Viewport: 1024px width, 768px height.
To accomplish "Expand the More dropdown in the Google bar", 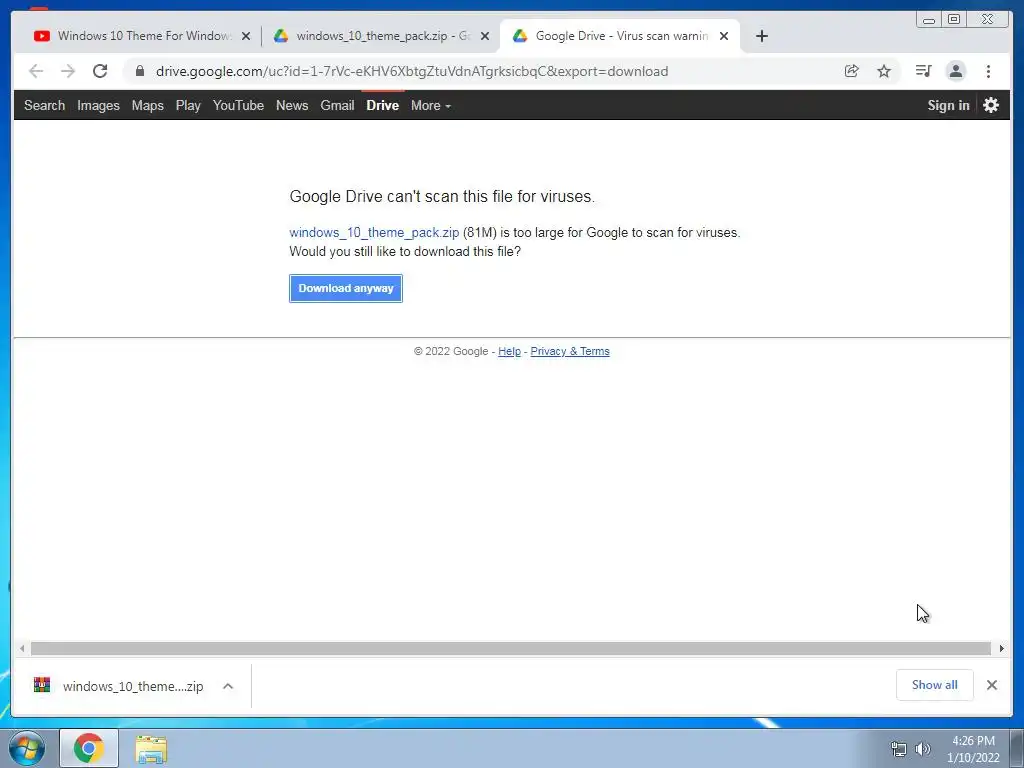I will coord(430,105).
